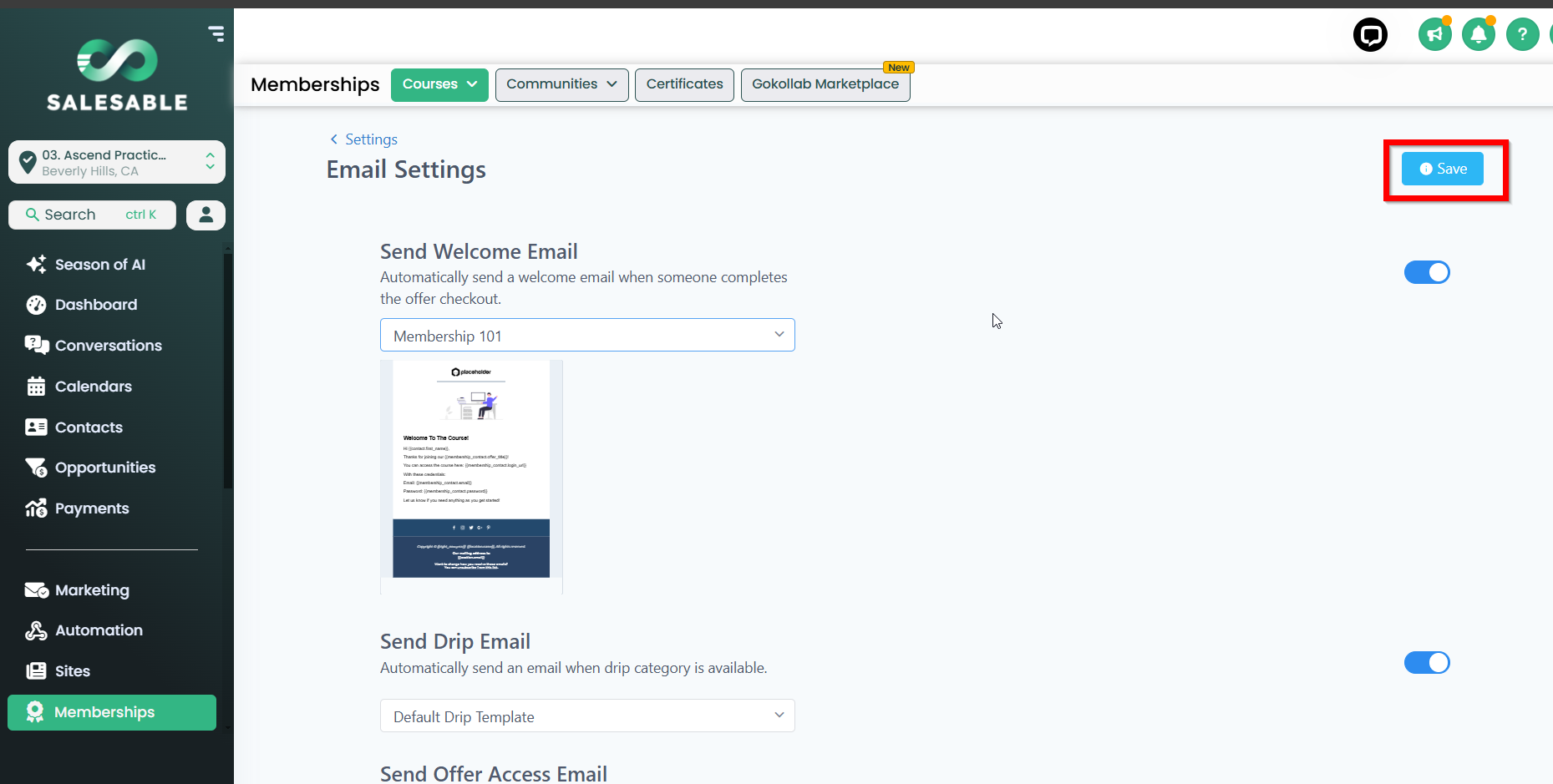Click the Save button
Viewport: 1553px width, 784px height.
[1442, 169]
